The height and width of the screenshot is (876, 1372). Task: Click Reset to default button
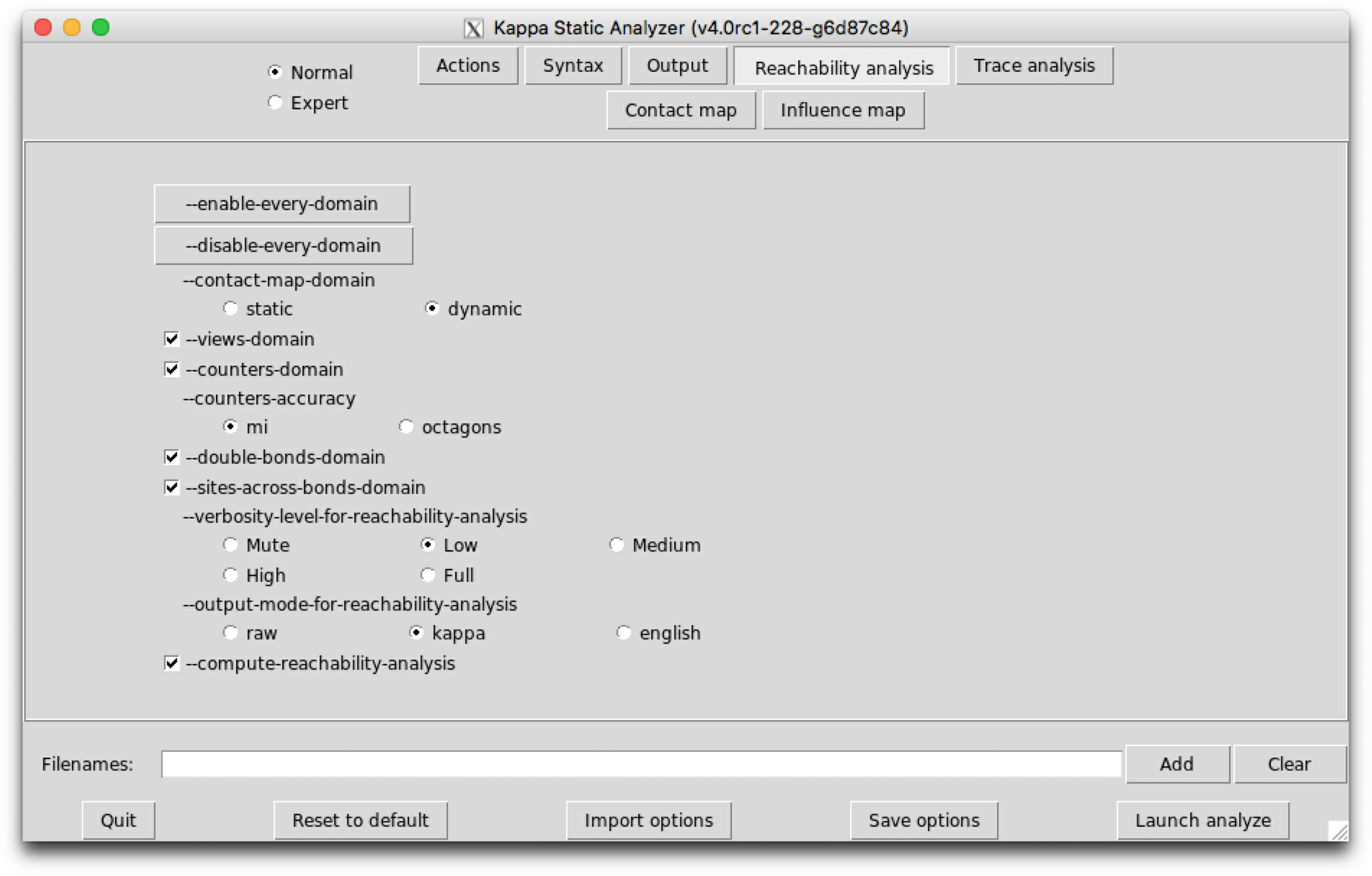(361, 821)
